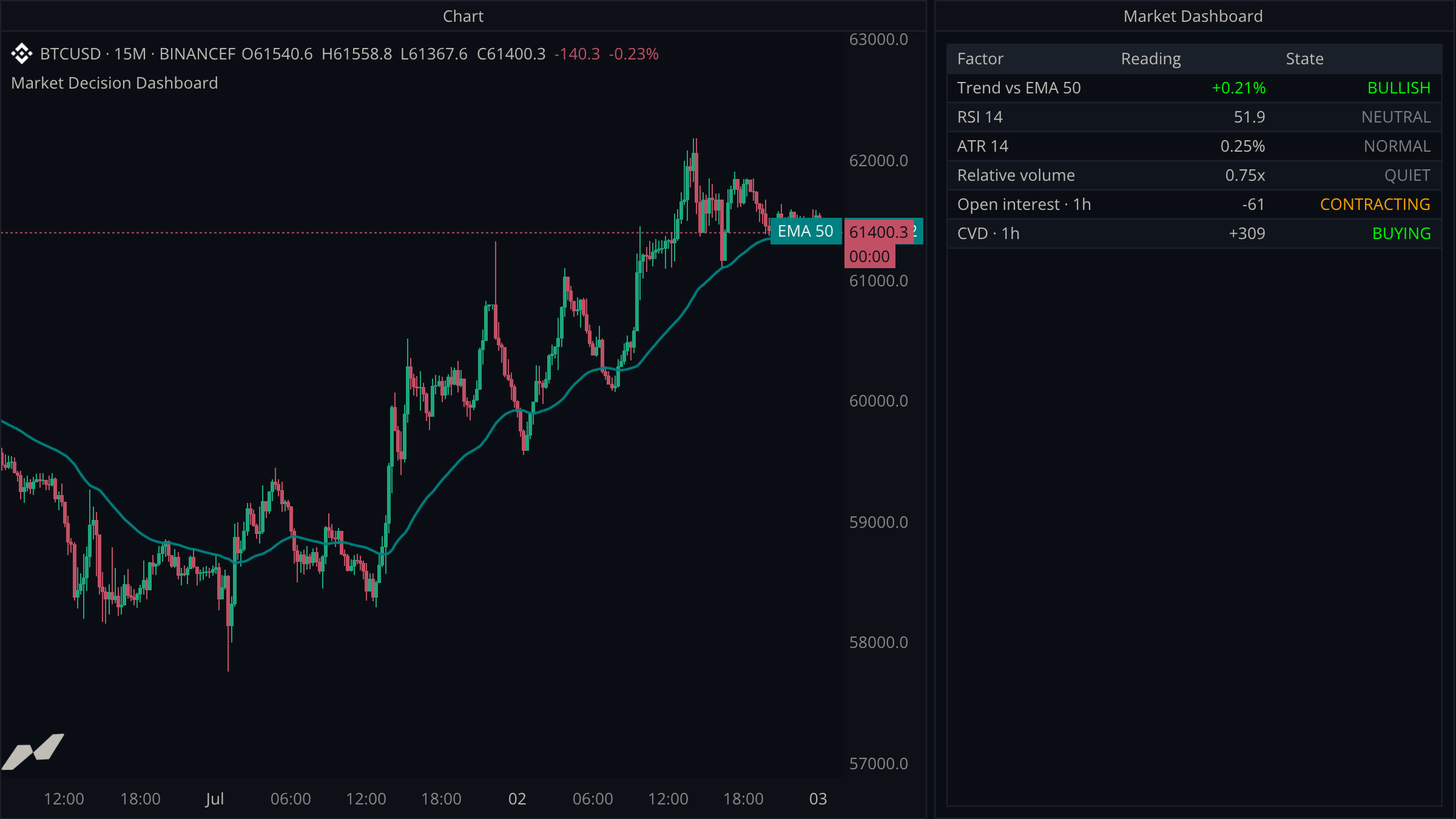Click the 60000.0 price axis label
The image size is (1456, 819).
point(878,401)
